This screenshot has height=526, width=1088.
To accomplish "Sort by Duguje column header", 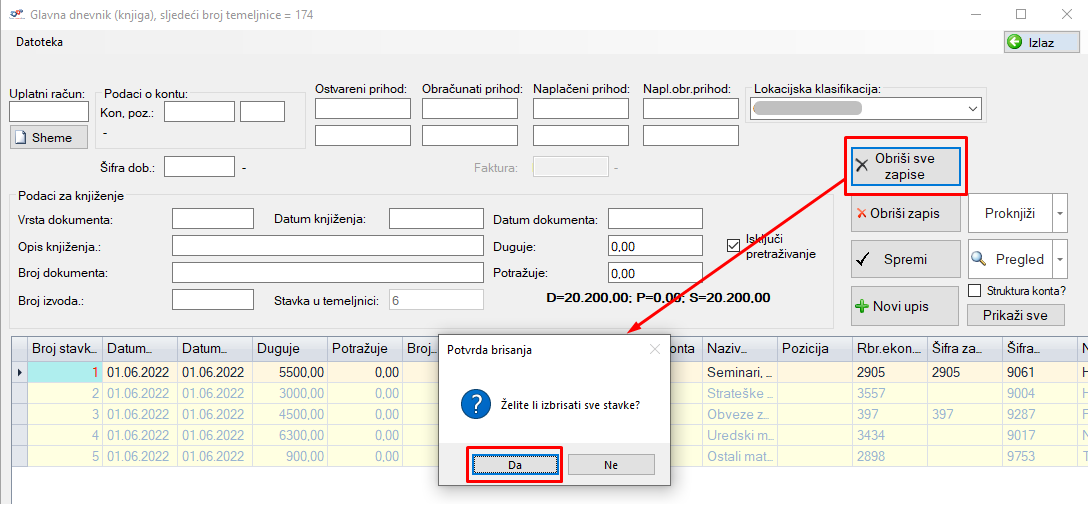I will tap(290, 348).
